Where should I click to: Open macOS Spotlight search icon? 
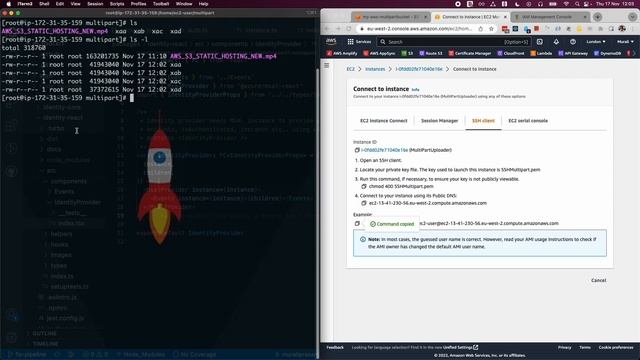577,4
